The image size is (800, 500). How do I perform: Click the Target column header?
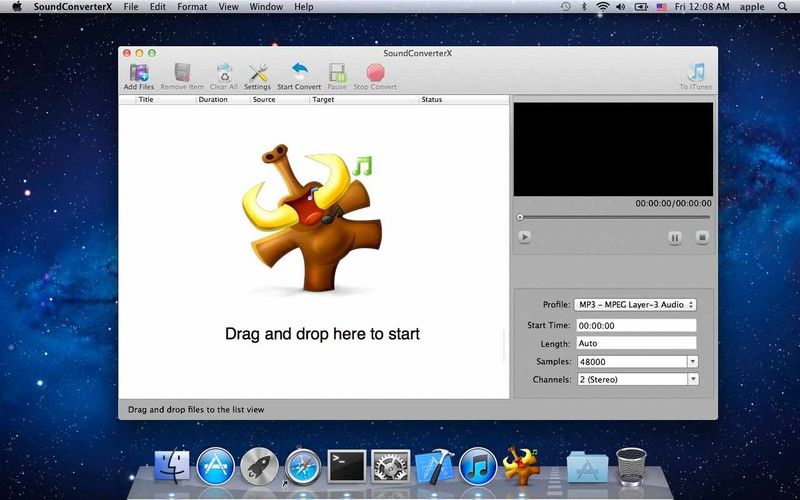point(323,99)
